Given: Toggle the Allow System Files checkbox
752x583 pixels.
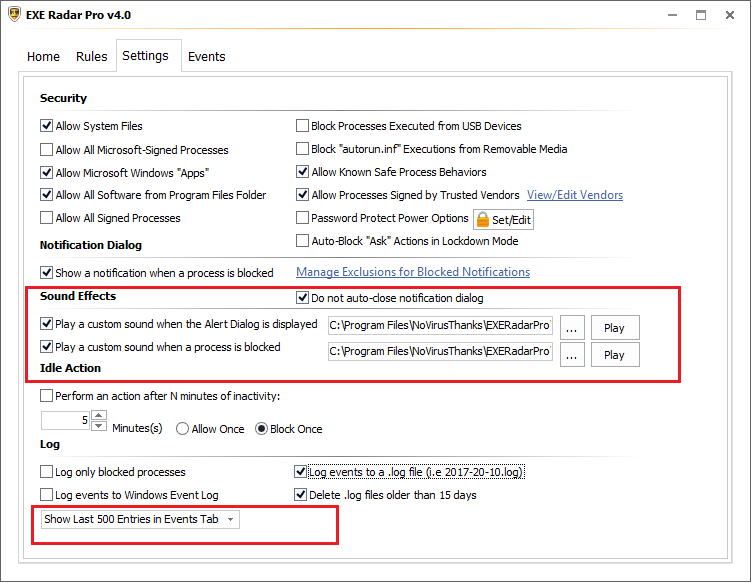Looking at the screenshot, I should pyautogui.click(x=47, y=126).
